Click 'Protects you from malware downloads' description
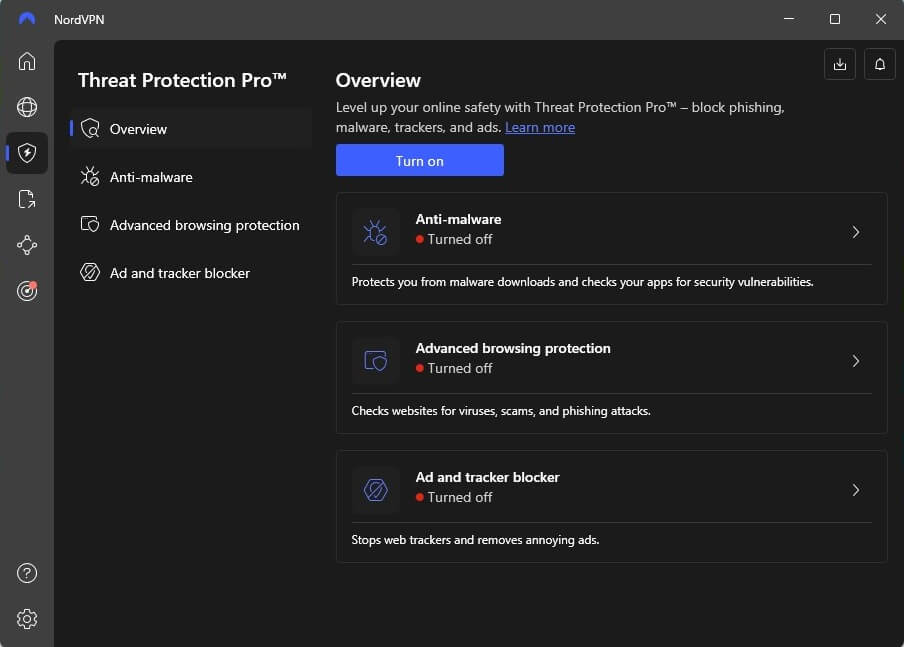Viewport: 904px width, 647px height. pos(582,282)
